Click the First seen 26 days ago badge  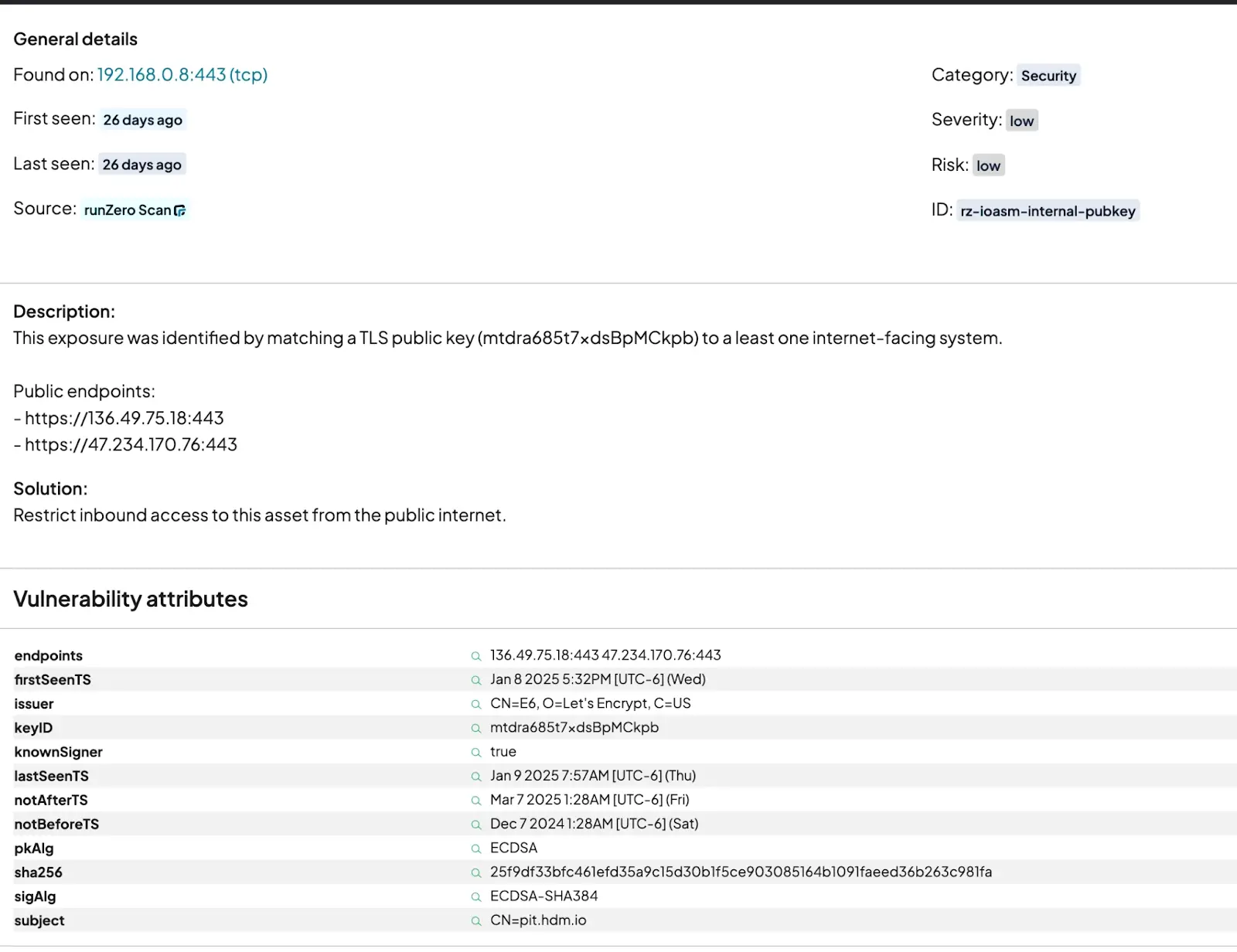coord(143,120)
